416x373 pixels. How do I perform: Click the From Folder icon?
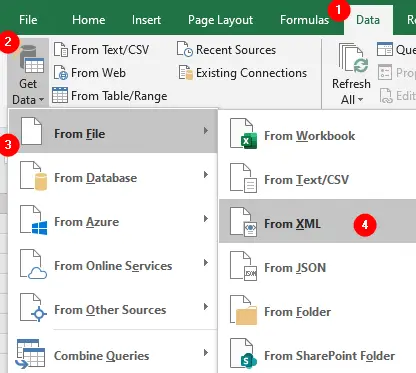coord(243,310)
